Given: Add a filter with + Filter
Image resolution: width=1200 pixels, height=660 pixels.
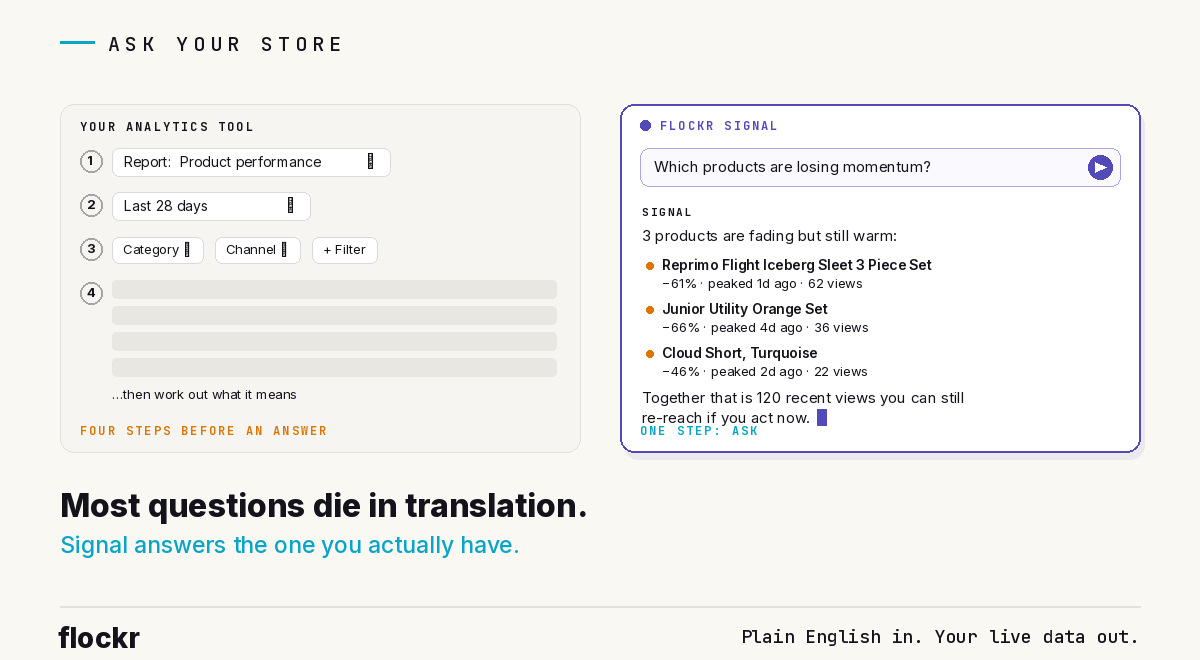Looking at the screenshot, I should [x=345, y=250].
